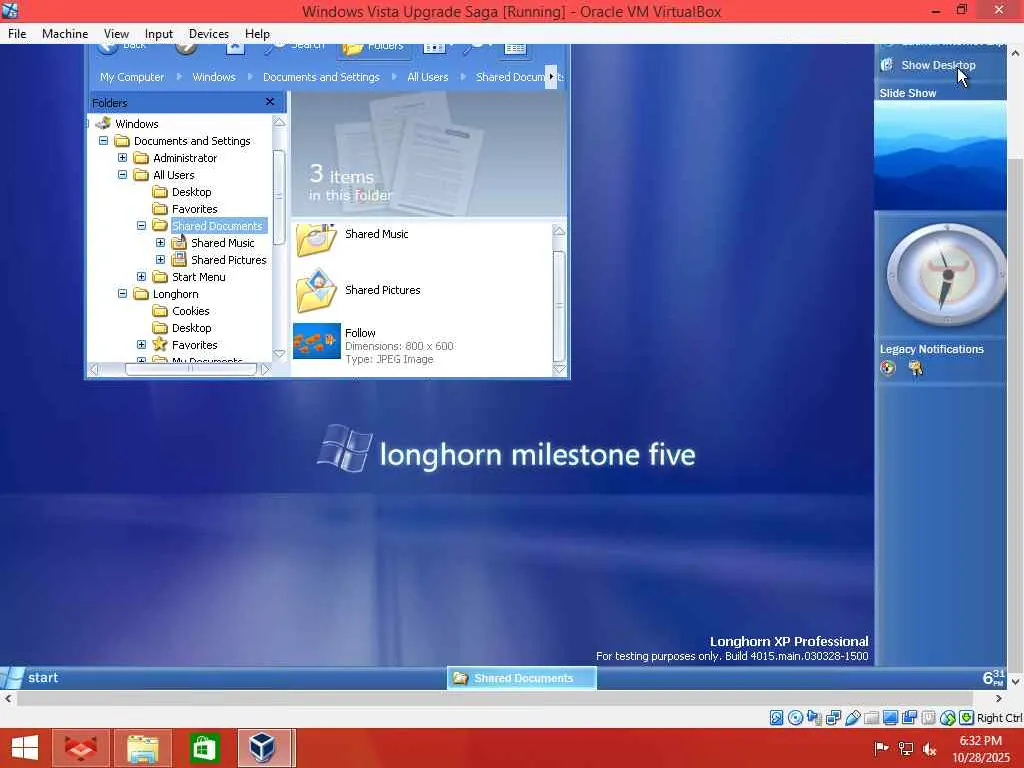This screenshot has height=768, width=1024.
Task: Open File Explorer from host taskbar
Action: [x=143, y=748]
